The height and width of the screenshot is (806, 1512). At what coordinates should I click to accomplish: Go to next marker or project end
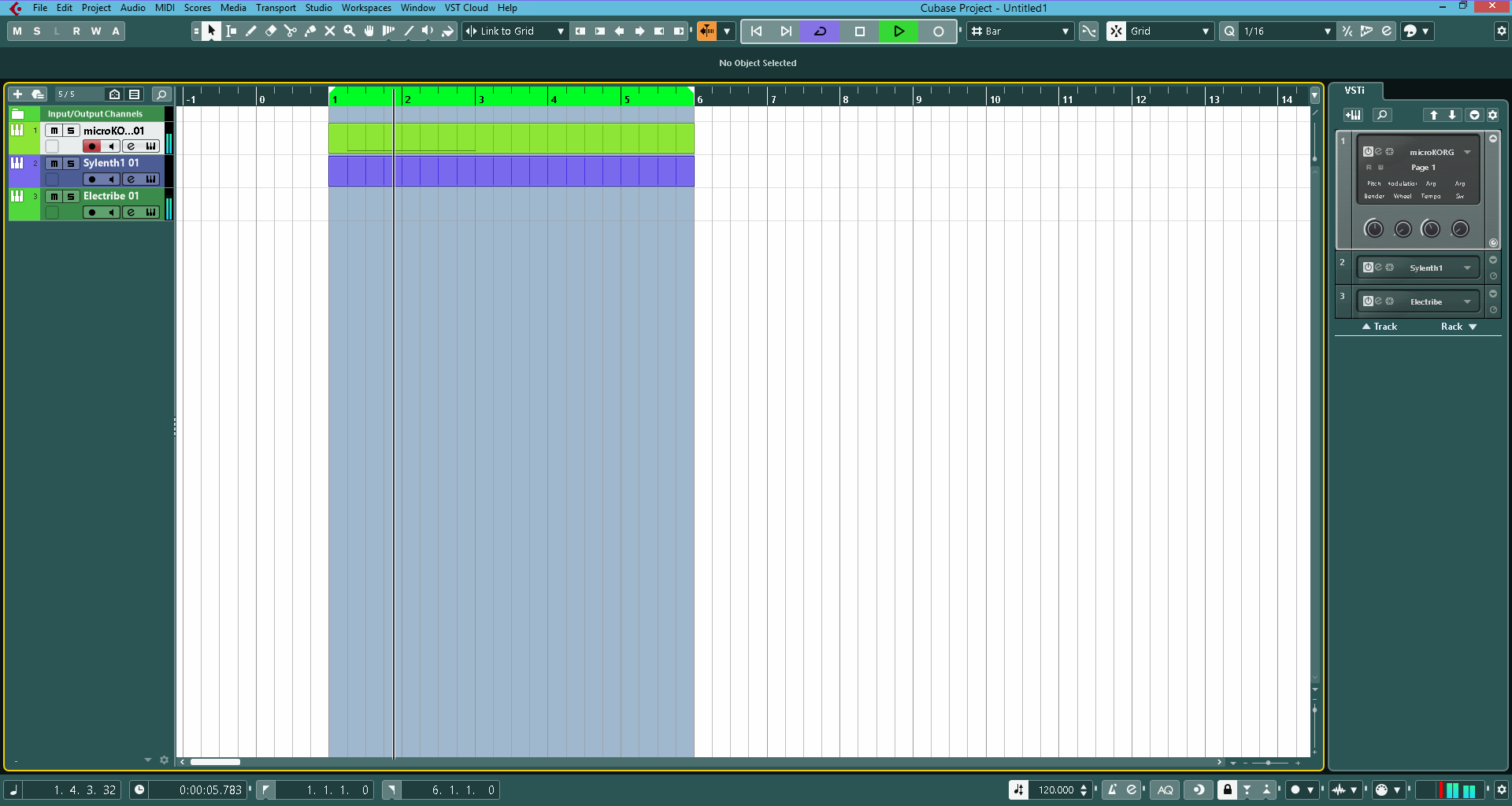click(786, 31)
